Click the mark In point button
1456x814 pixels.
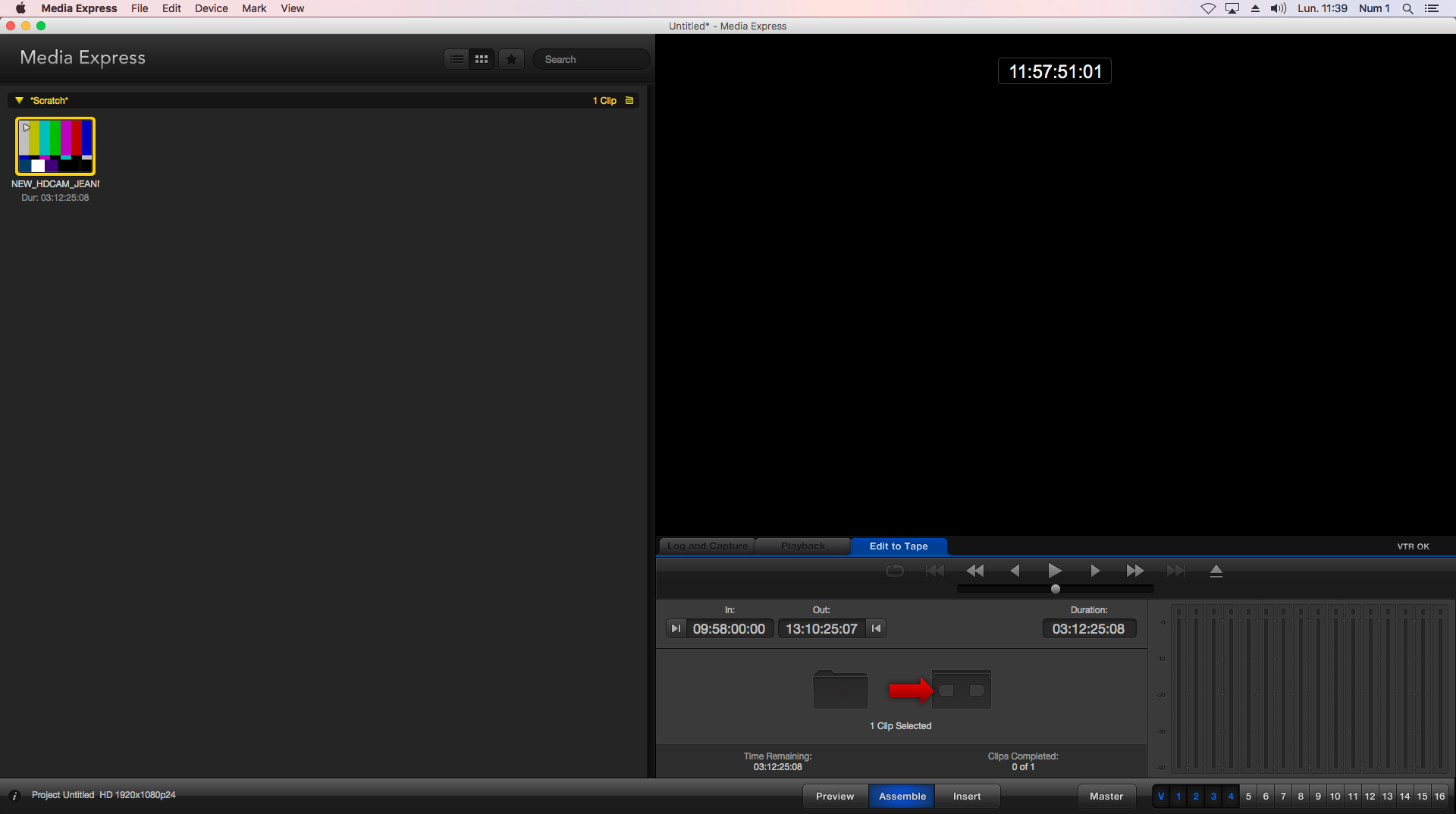676,628
